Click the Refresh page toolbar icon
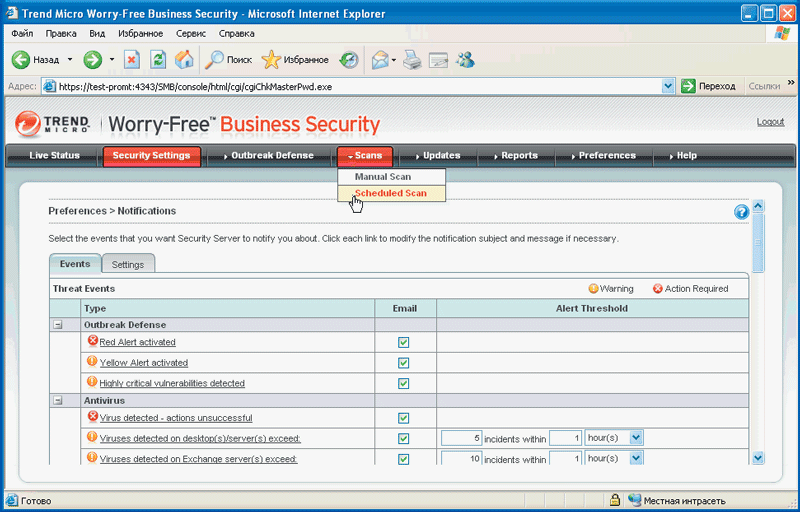The width and height of the screenshot is (800, 512). tap(158, 59)
